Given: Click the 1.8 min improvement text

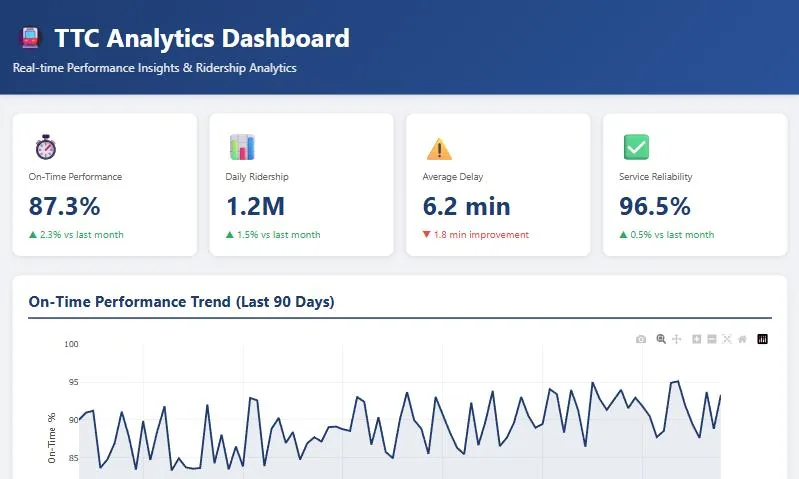Looking at the screenshot, I should coord(475,235).
